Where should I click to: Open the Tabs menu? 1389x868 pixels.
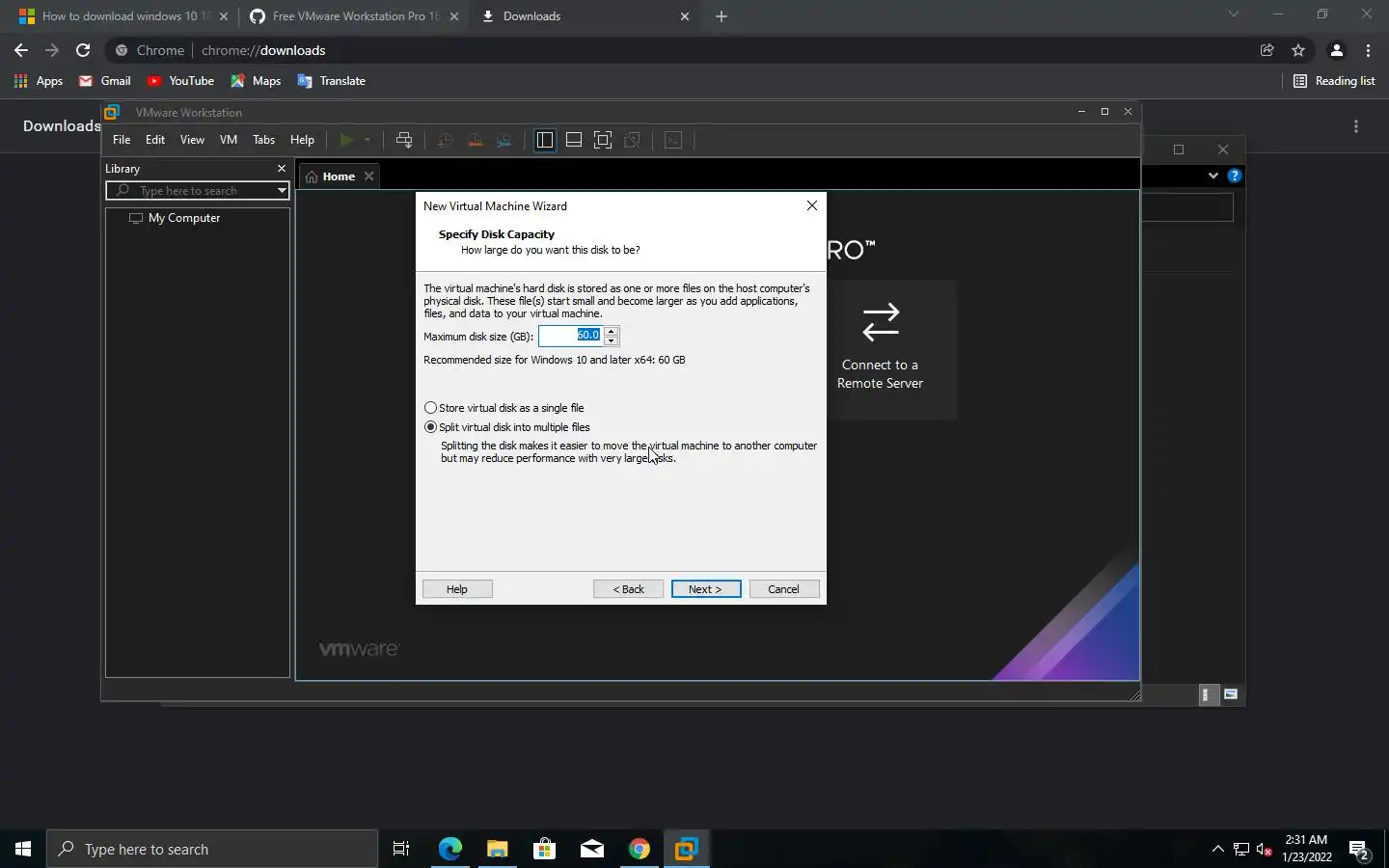pos(263,140)
